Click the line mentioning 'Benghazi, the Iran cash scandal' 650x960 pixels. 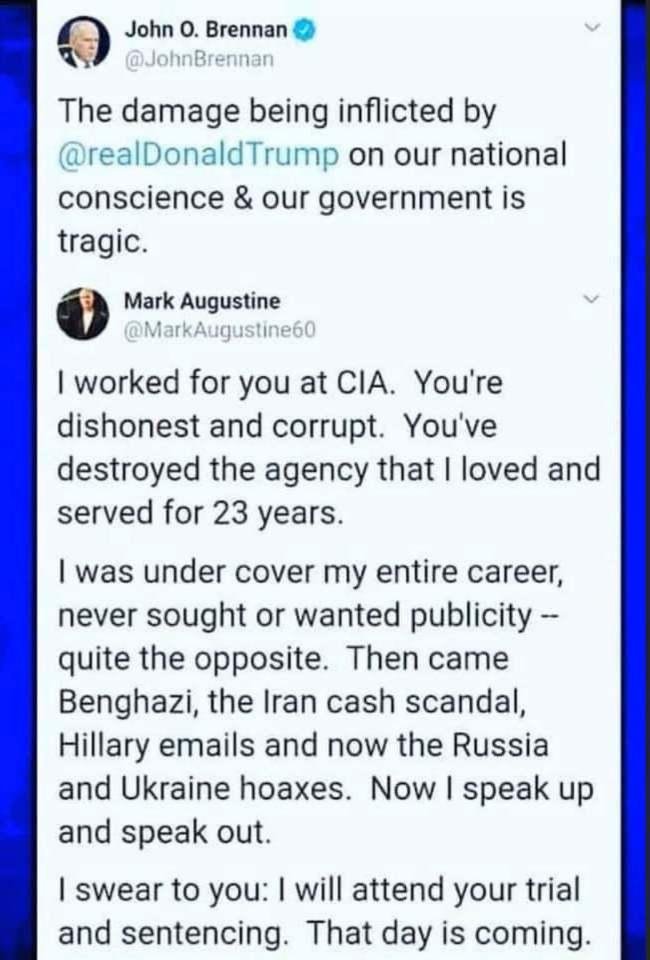click(292, 702)
